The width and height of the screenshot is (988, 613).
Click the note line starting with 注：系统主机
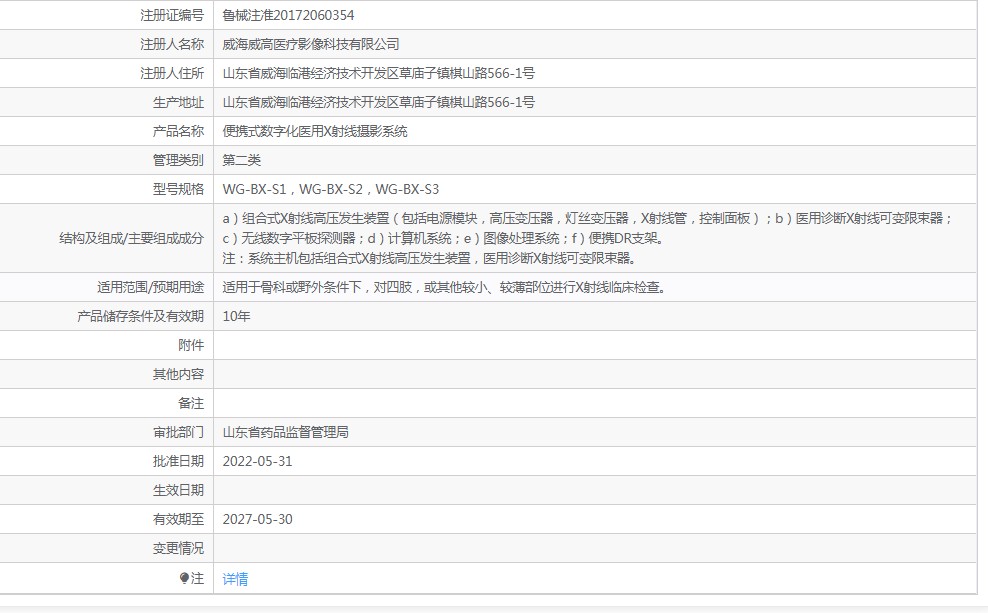(x=430, y=258)
